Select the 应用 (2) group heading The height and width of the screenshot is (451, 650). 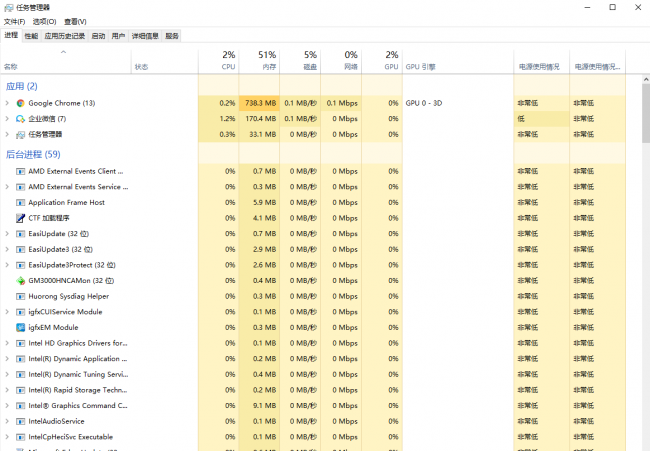22,86
